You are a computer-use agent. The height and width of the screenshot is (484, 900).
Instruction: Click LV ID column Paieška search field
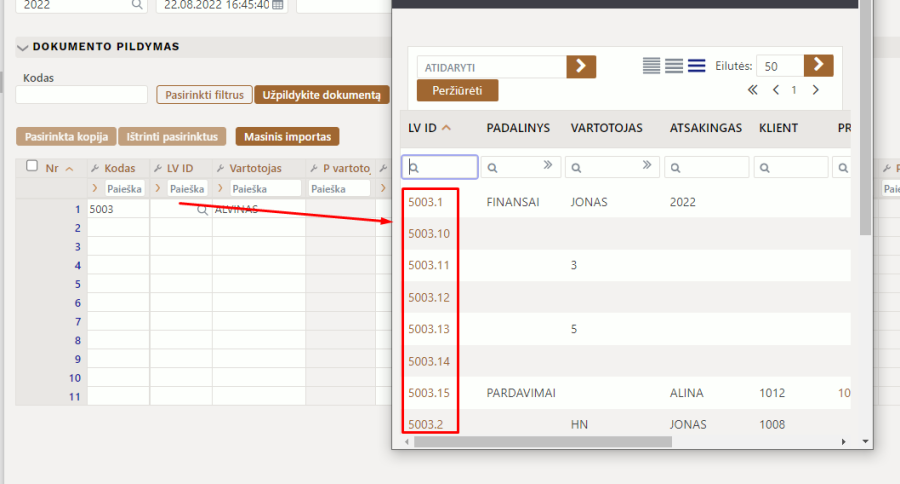click(187, 188)
